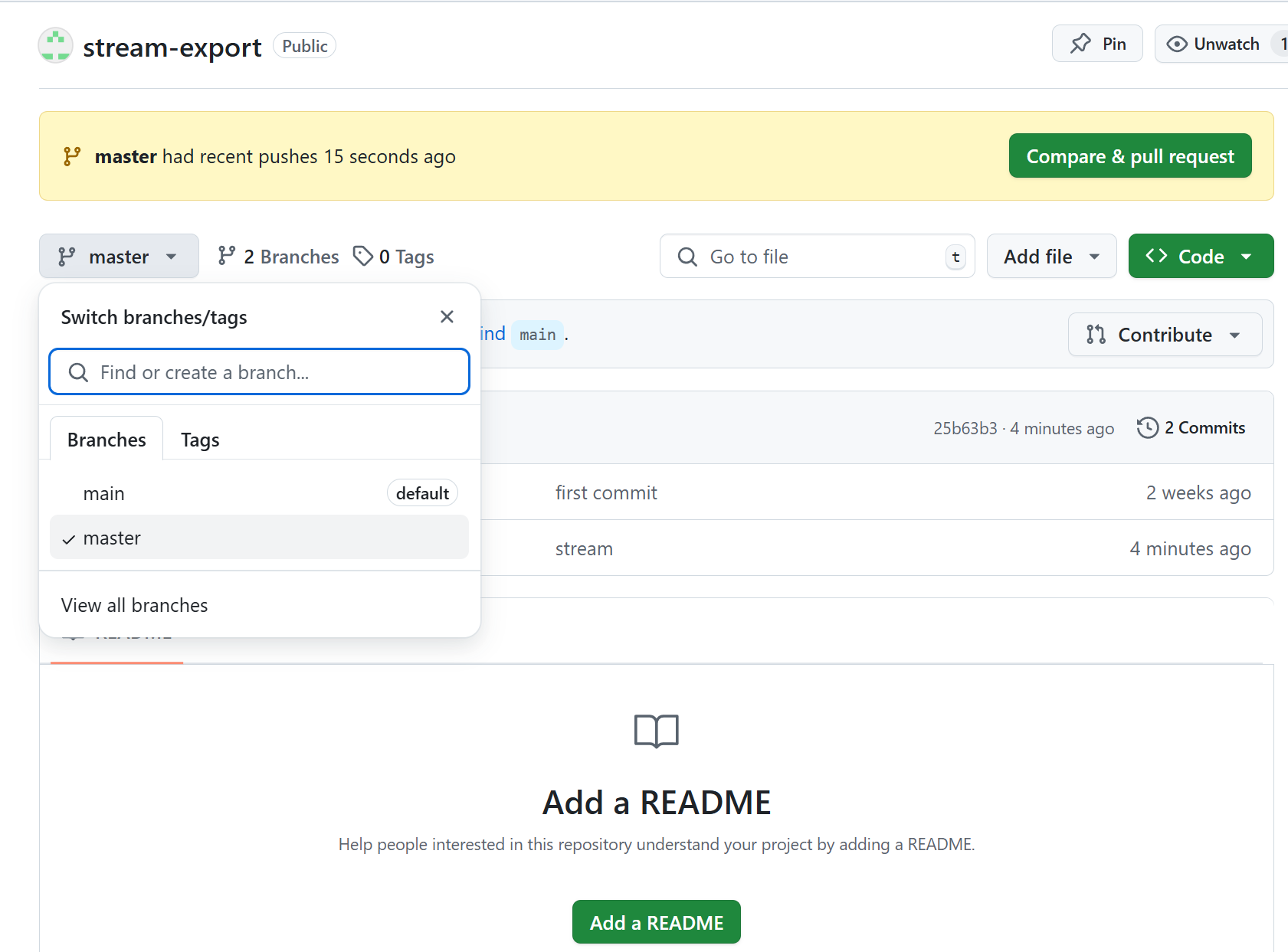Click the 2 weeks ago timestamp
Viewport: 1288px width, 952px height.
[1198, 492]
